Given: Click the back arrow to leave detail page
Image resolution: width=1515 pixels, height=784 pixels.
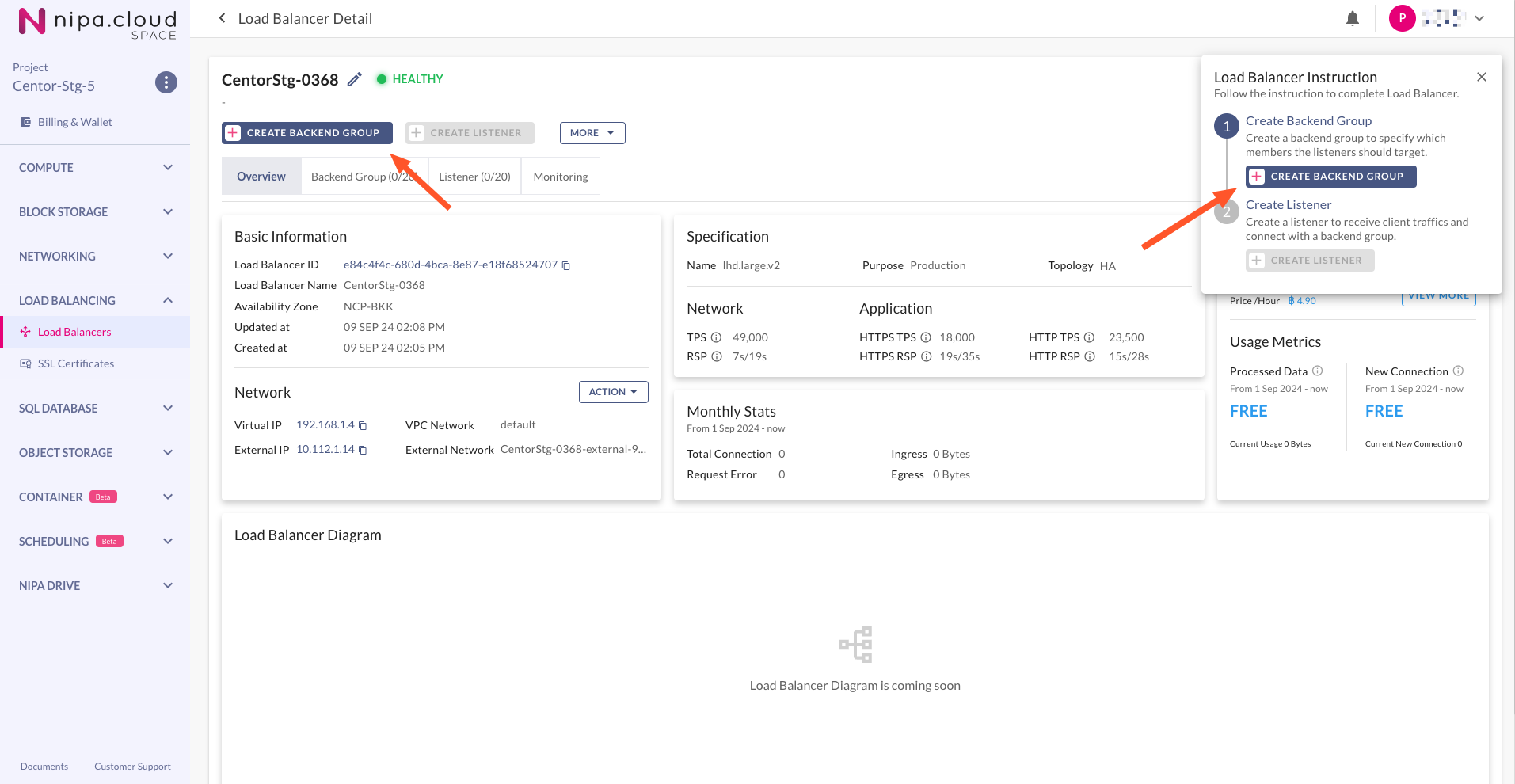Looking at the screenshot, I should pyautogui.click(x=222, y=18).
